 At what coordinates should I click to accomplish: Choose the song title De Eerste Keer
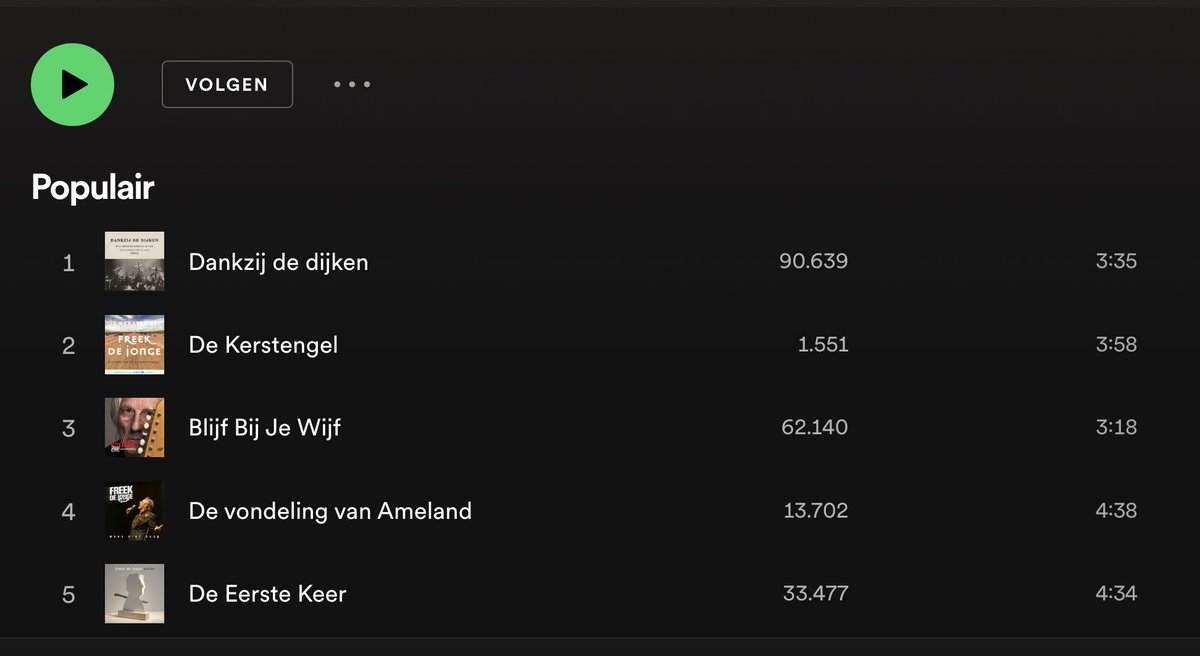pos(267,594)
